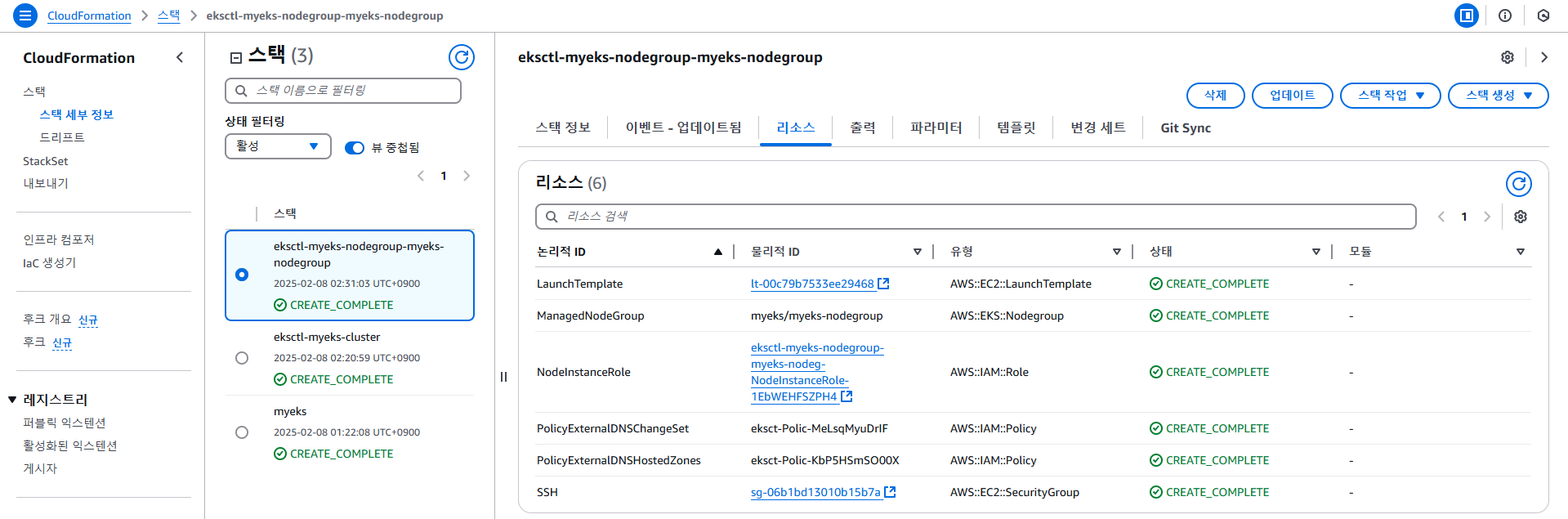Screen dimensions: 1568x519
Task: Open IaC generator in the sidebar
Action: pos(50,262)
